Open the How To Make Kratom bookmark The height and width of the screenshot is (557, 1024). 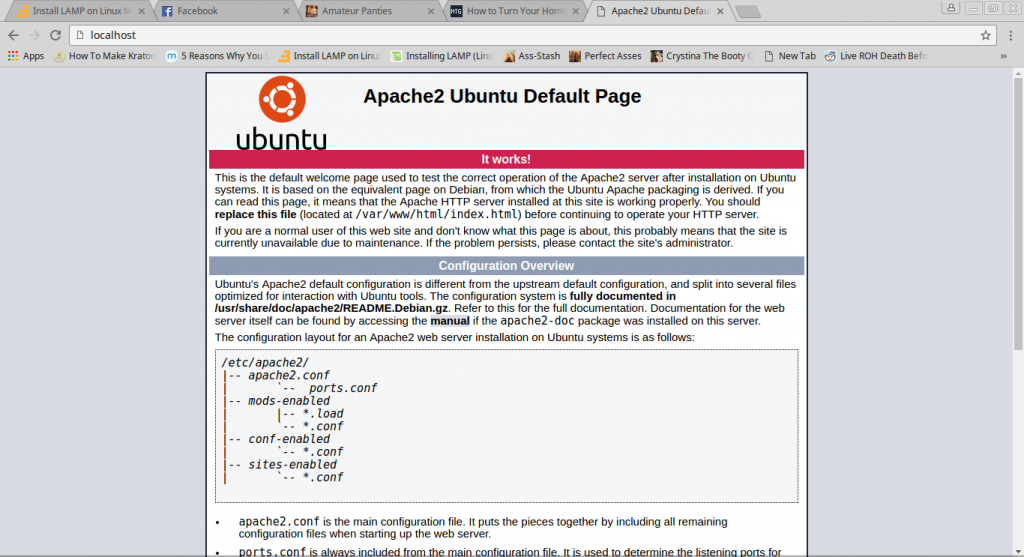pyautogui.click(x=105, y=56)
